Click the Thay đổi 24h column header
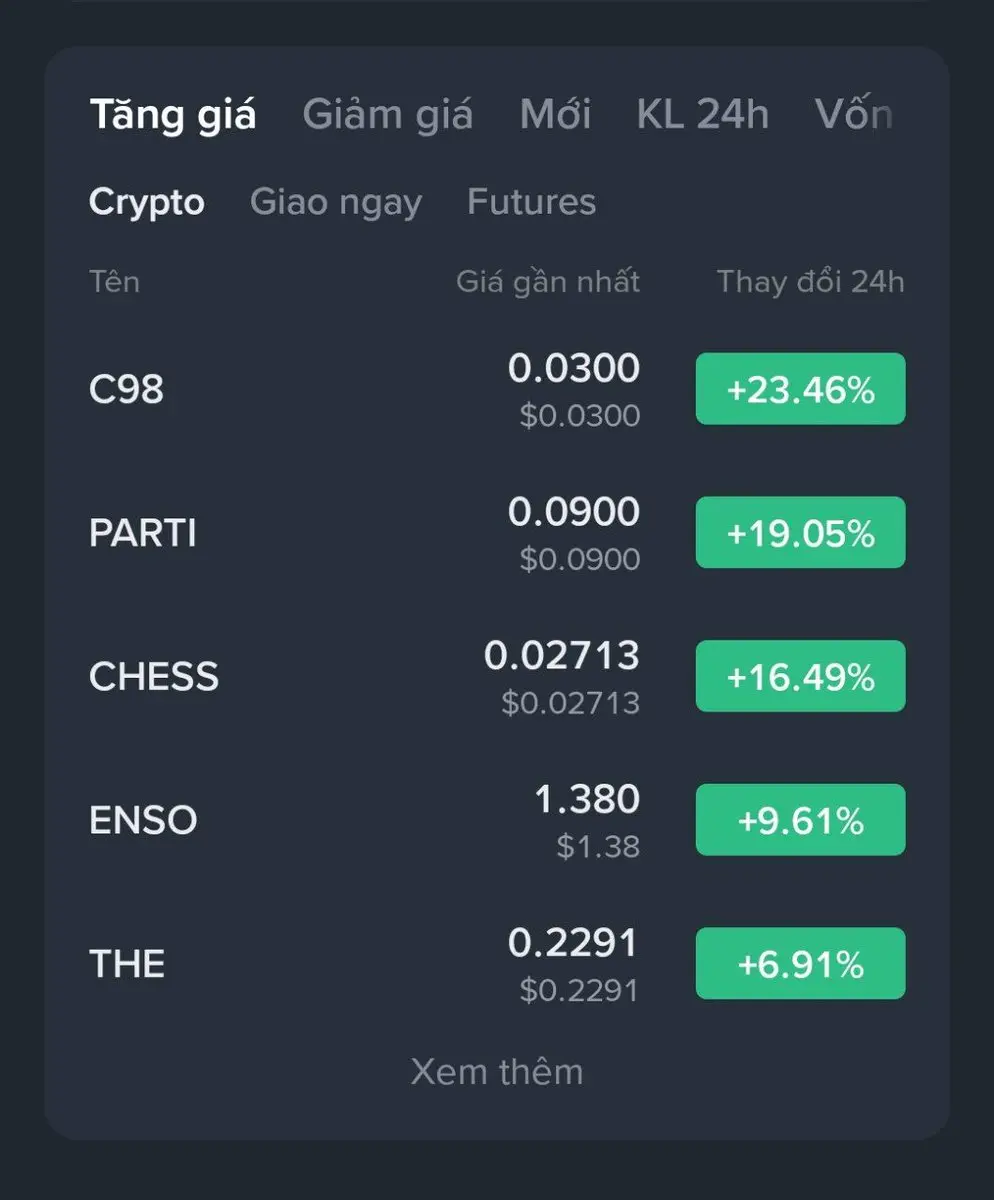This screenshot has height=1200, width=994. click(x=810, y=282)
